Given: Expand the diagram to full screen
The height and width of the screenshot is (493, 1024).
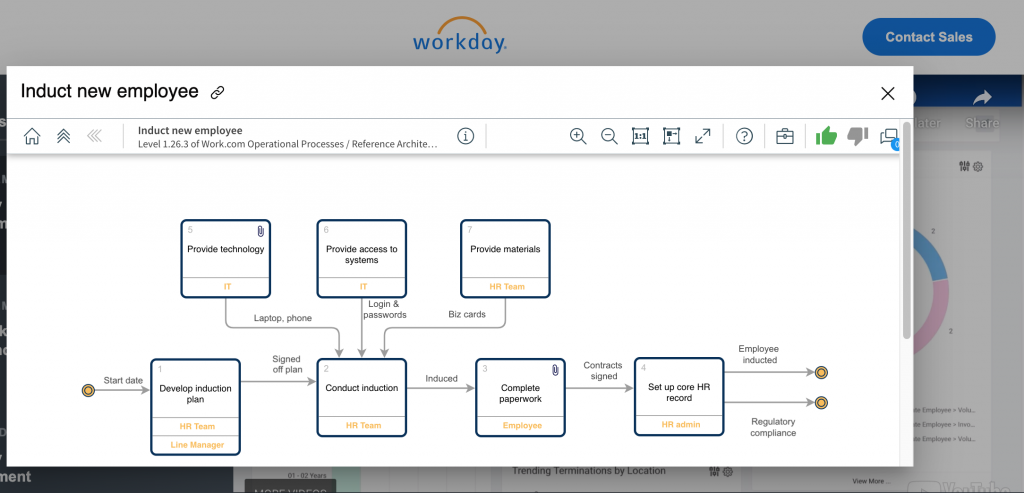Looking at the screenshot, I should click(x=703, y=137).
